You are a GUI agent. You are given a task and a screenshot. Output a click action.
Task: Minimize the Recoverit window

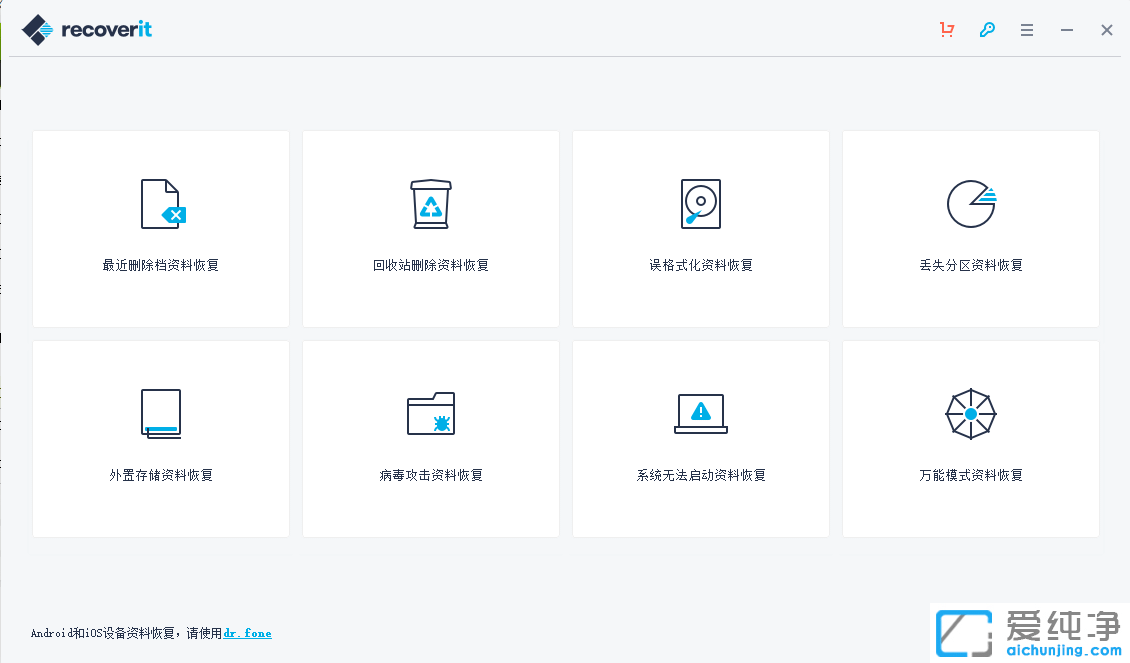click(1067, 30)
